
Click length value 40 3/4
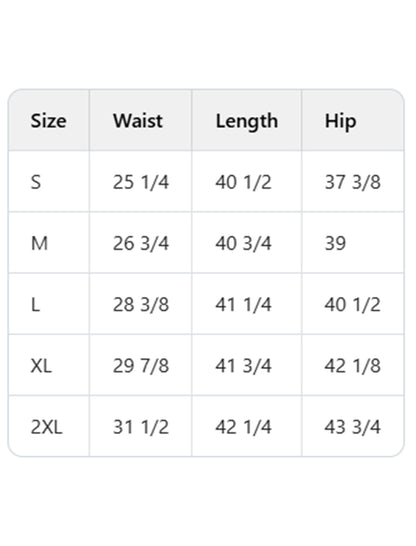243,243
